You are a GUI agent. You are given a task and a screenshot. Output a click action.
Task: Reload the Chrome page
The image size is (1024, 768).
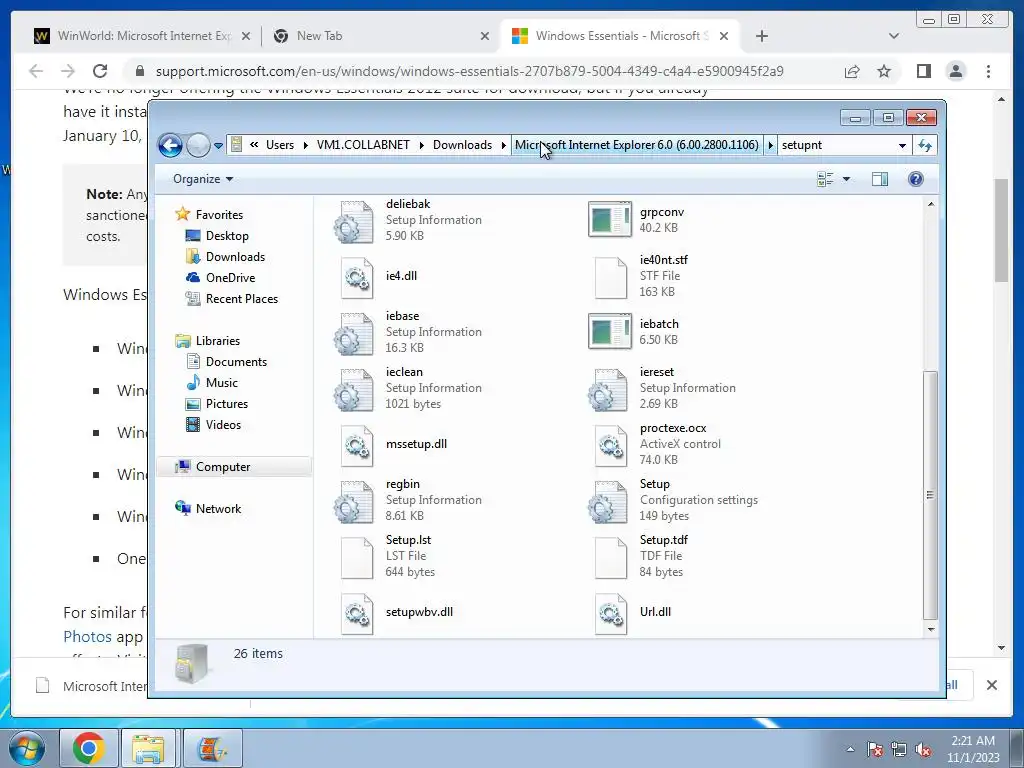(x=100, y=71)
